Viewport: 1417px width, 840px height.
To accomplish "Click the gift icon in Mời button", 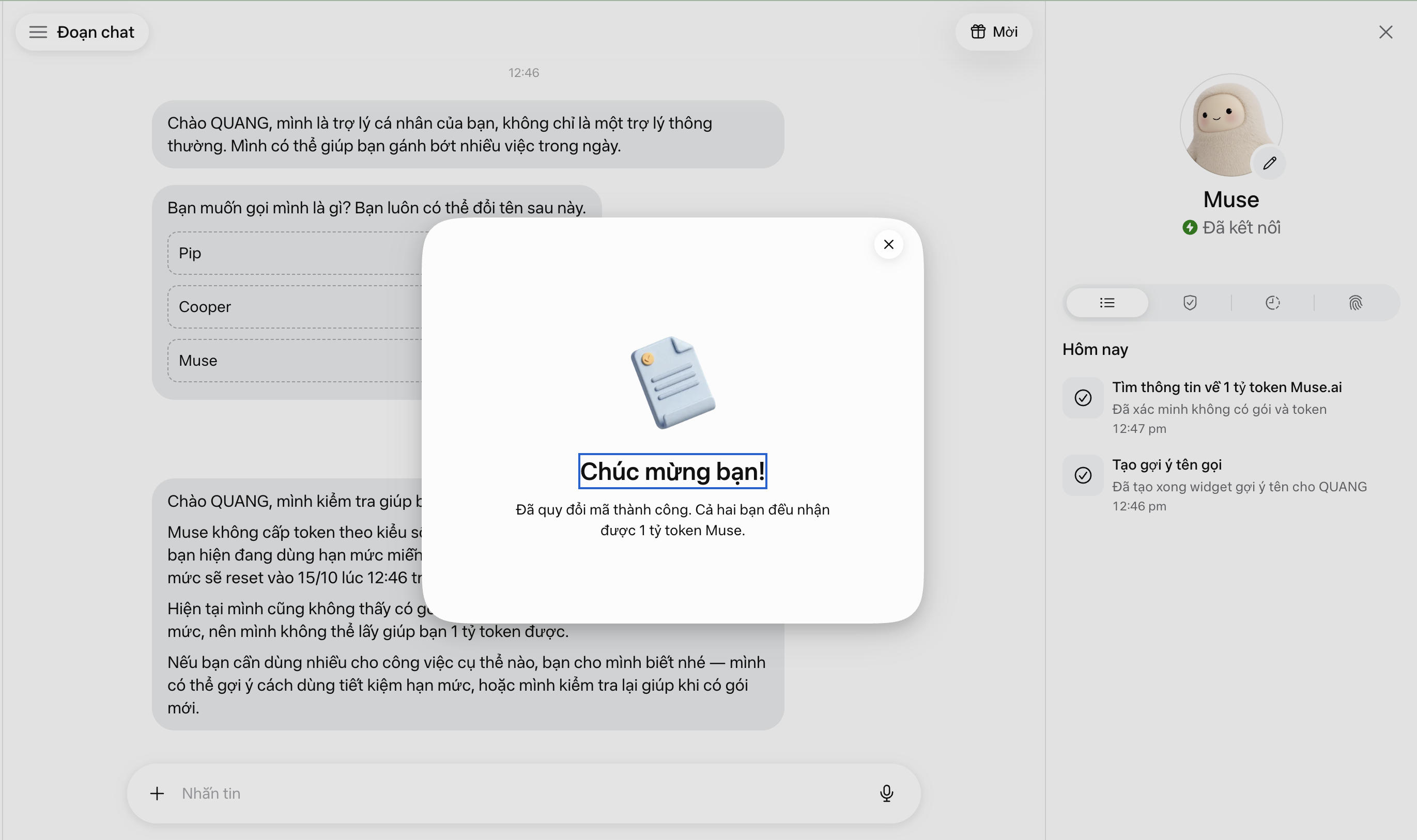I will tap(978, 32).
